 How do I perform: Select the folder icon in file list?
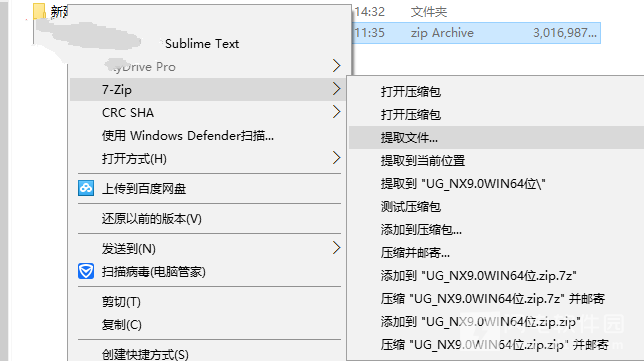[39, 11]
